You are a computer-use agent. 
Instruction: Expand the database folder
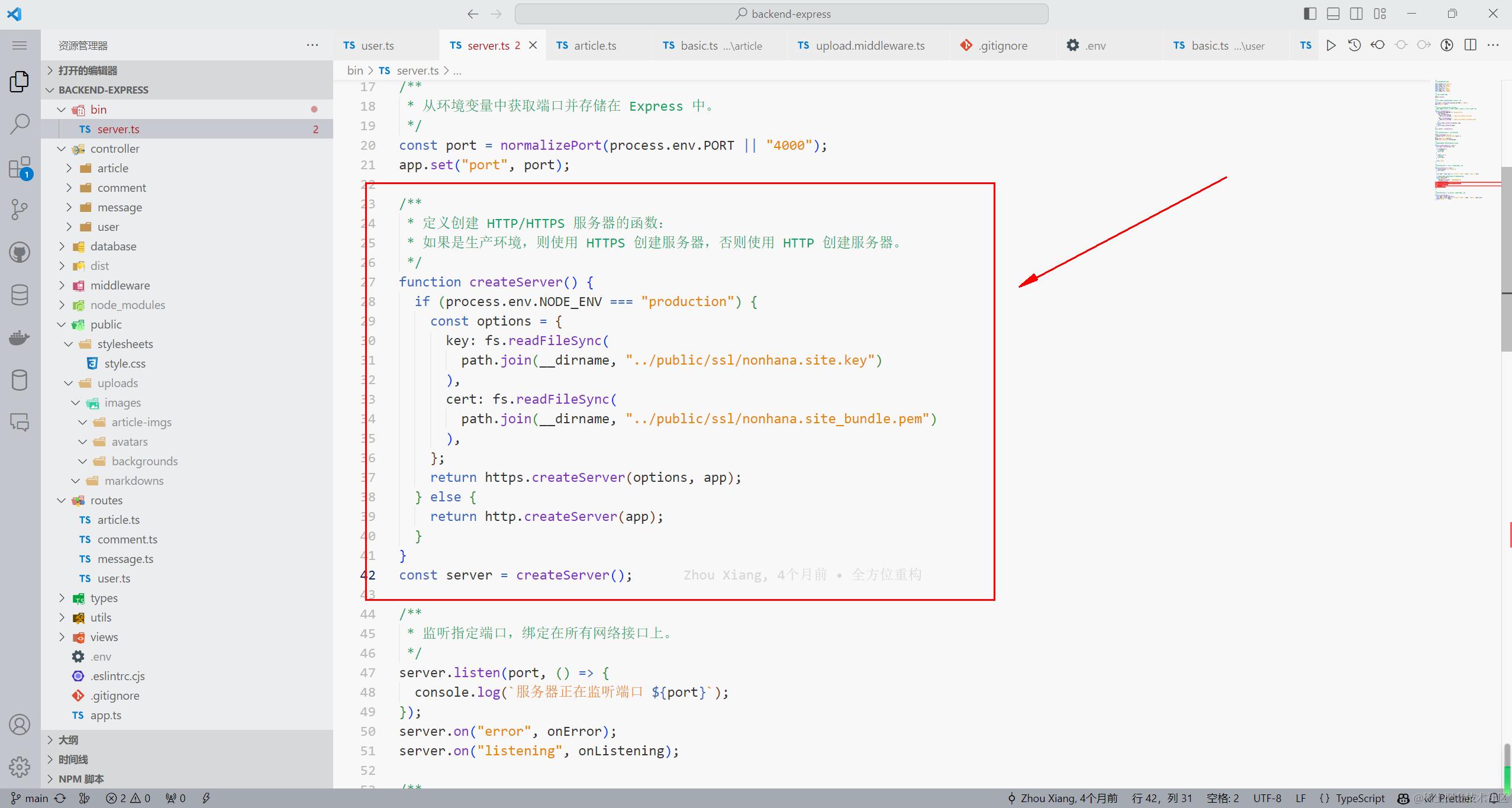point(113,246)
